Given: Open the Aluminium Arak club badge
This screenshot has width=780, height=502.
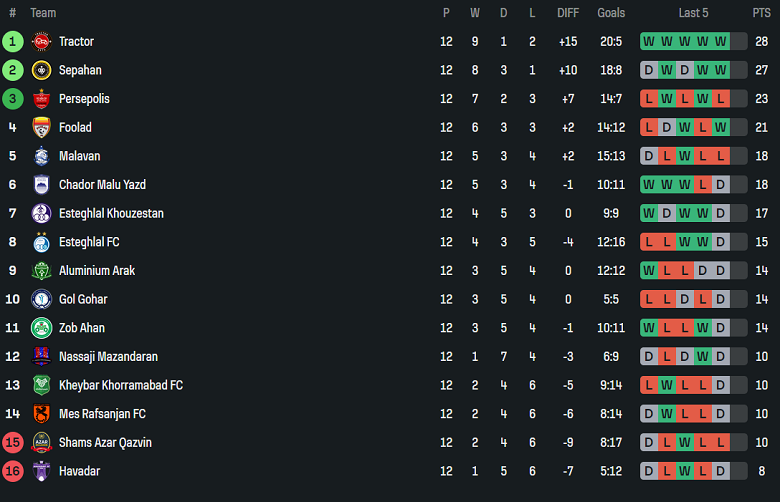Looking at the screenshot, I should pos(41,271).
